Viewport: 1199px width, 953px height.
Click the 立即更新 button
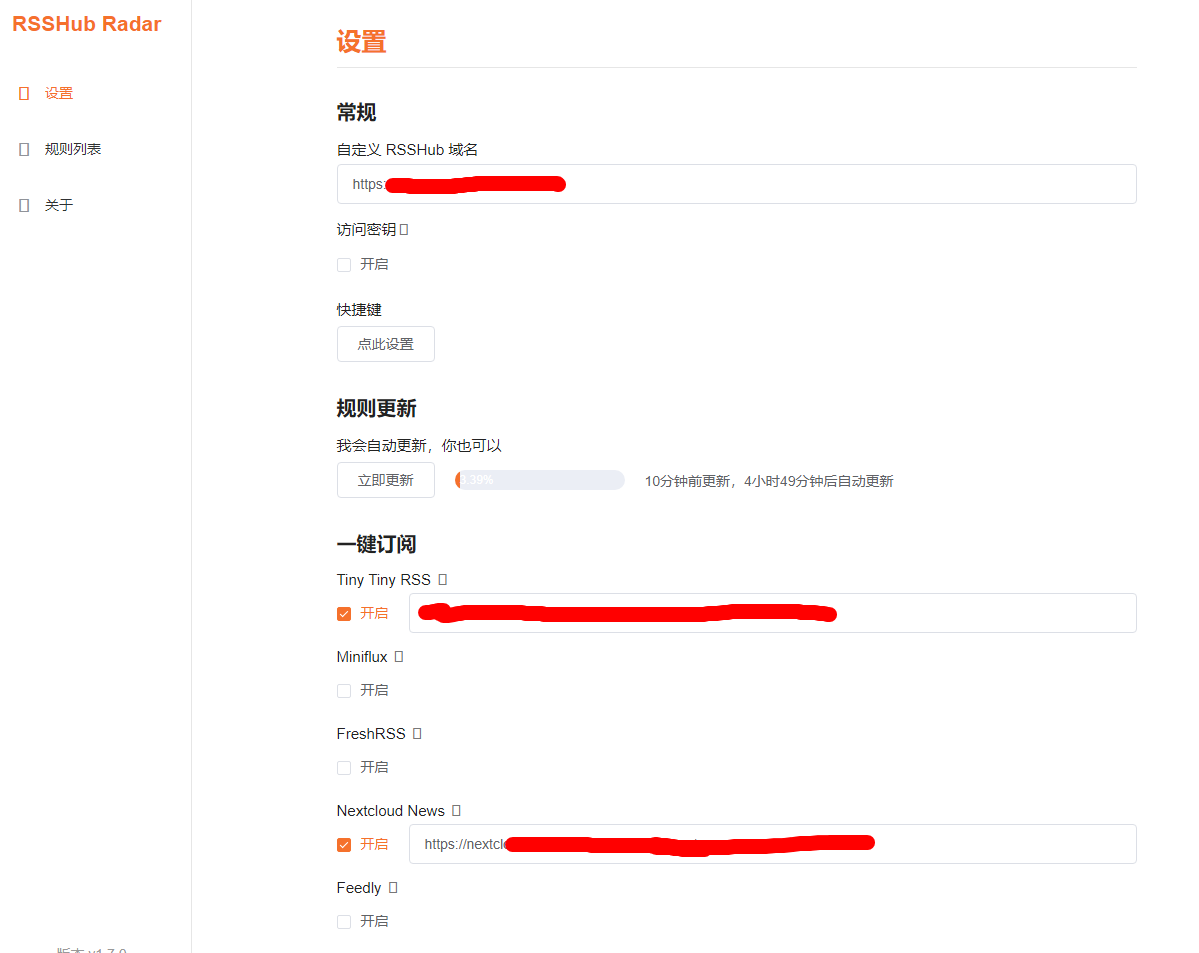point(385,480)
